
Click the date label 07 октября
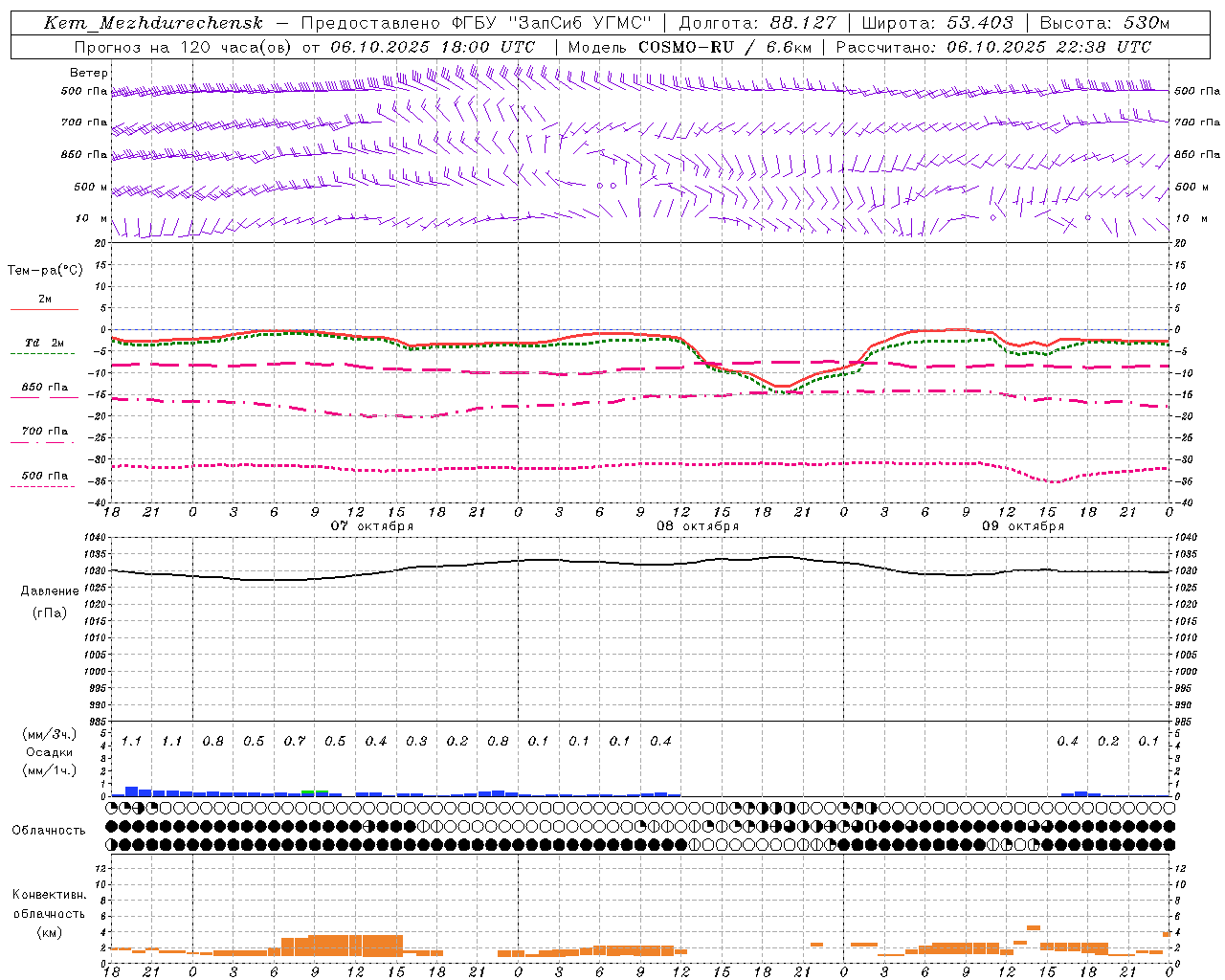pos(372,526)
